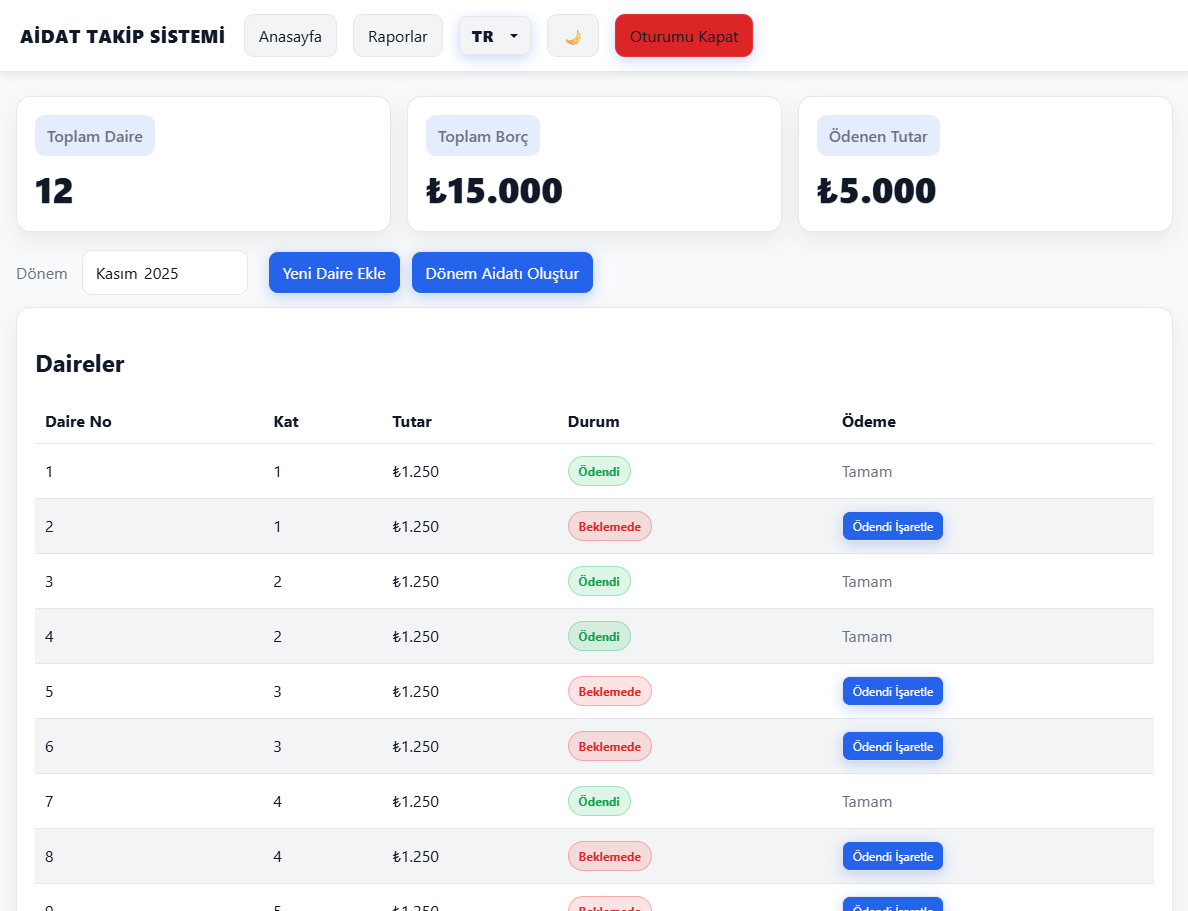Toggle dark mode with moon icon
The height and width of the screenshot is (911, 1188).
pyautogui.click(x=573, y=36)
